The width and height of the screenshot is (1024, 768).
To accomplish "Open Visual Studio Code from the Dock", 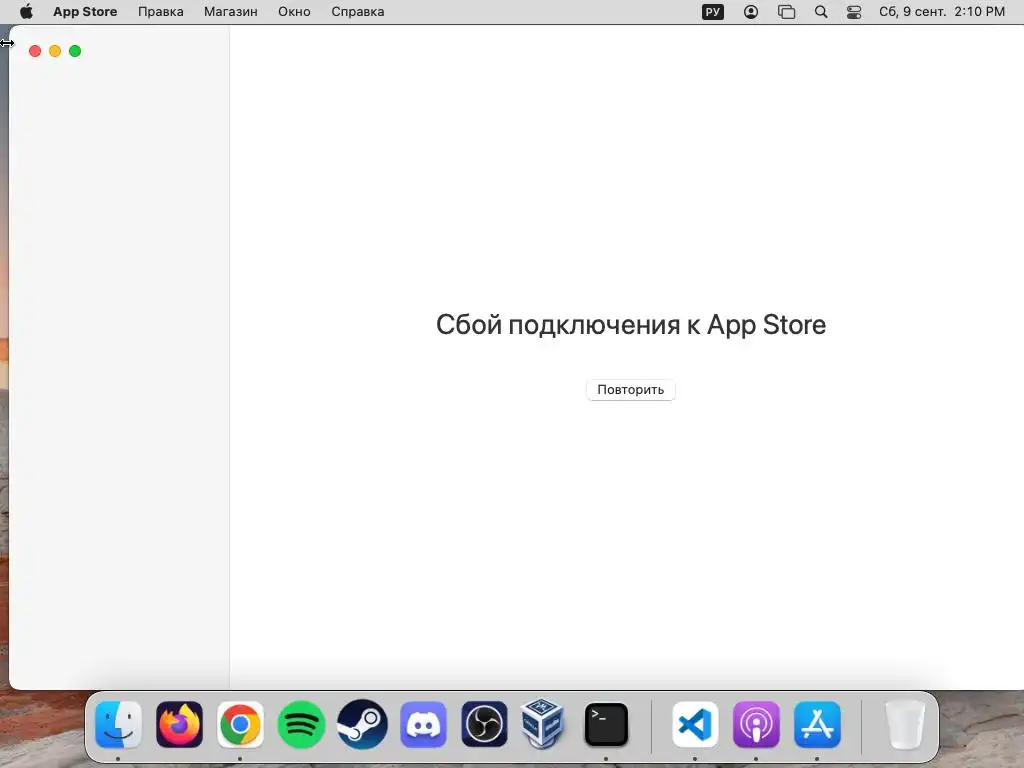I will (x=695, y=724).
